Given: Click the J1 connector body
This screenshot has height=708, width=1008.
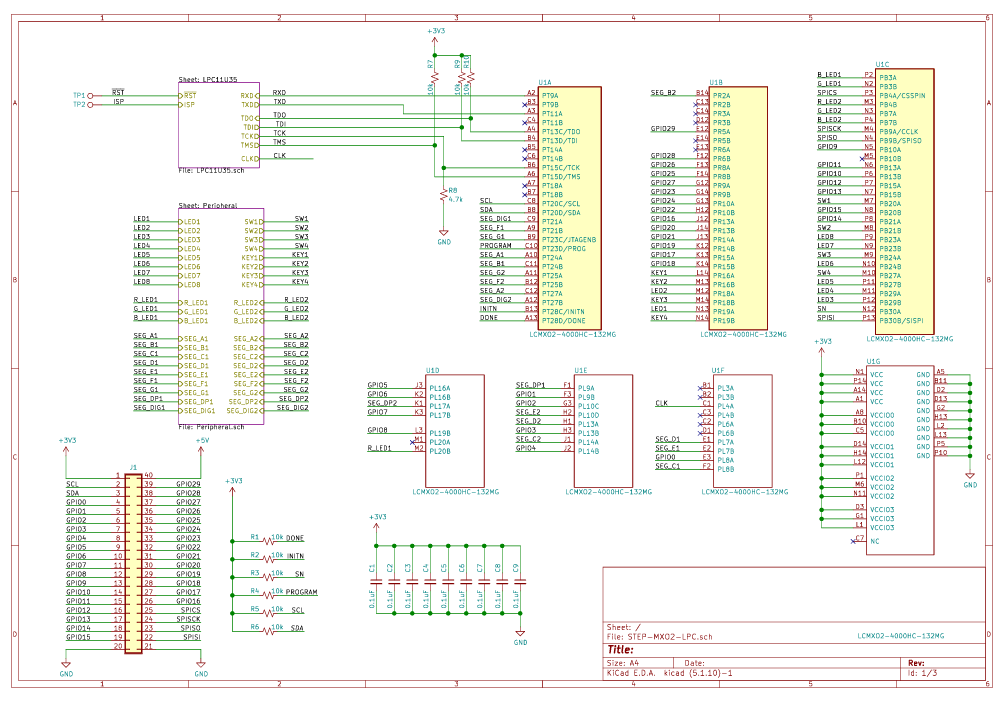Looking at the screenshot, I should tap(133, 561).
